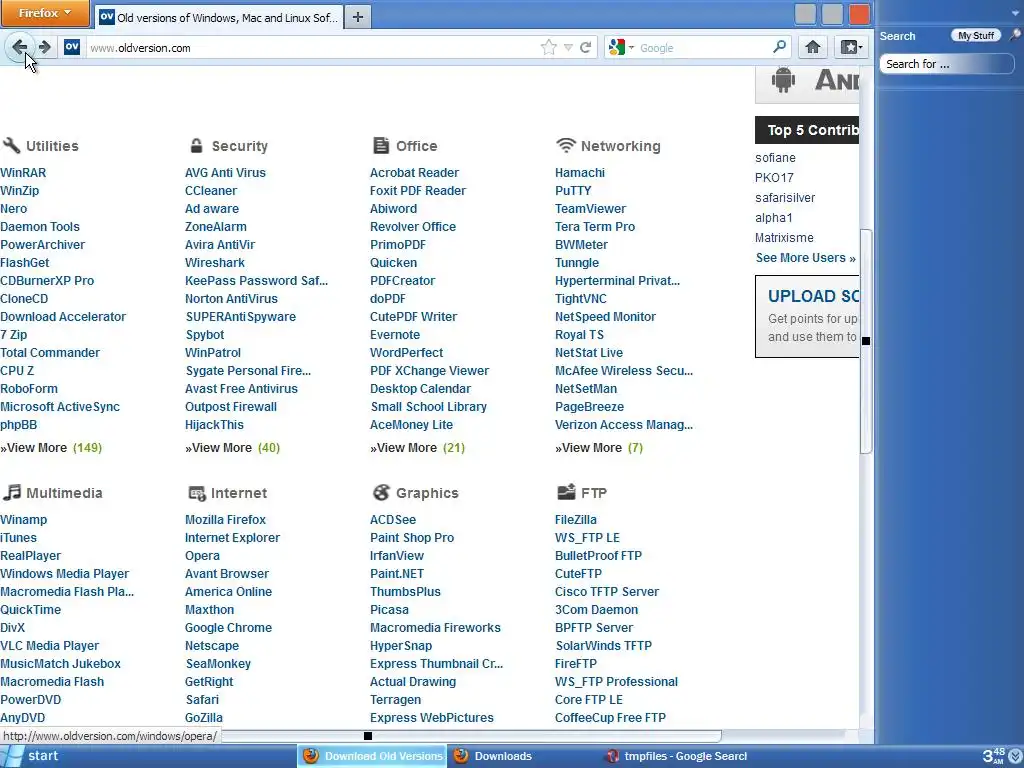Open the Picasa link

[x=389, y=610]
